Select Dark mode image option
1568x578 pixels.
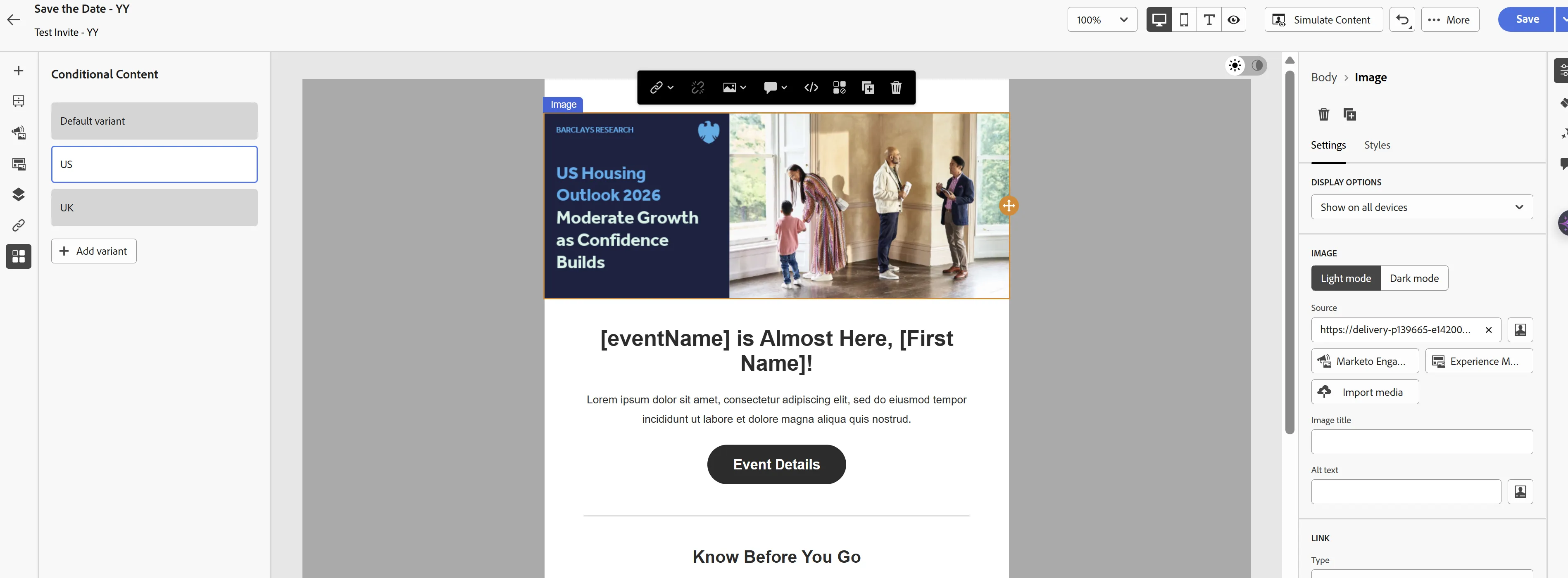point(1414,278)
